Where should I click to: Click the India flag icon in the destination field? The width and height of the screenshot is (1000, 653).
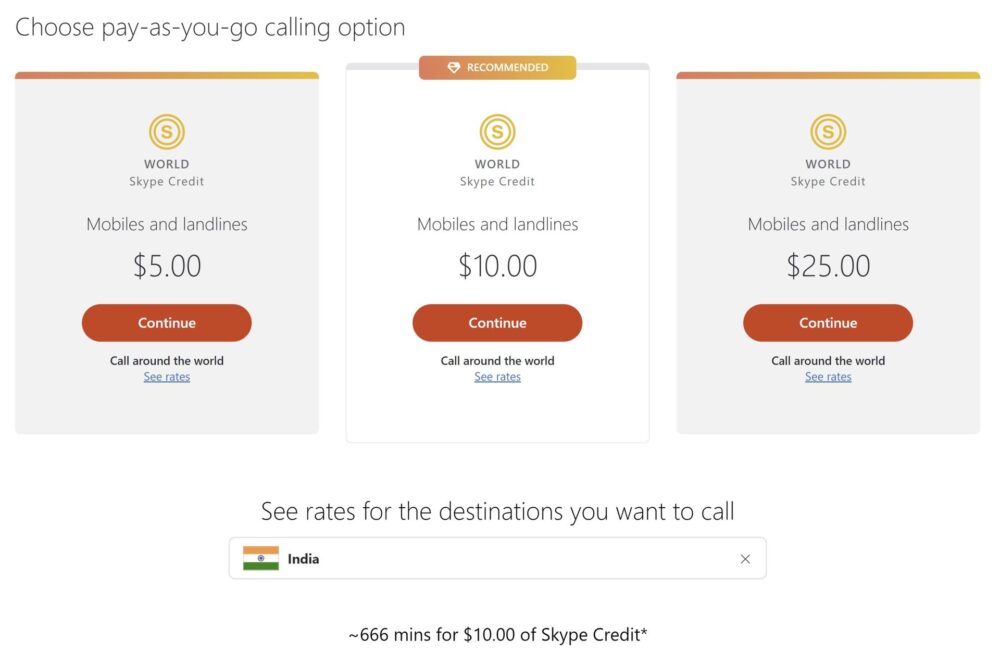[259, 558]
